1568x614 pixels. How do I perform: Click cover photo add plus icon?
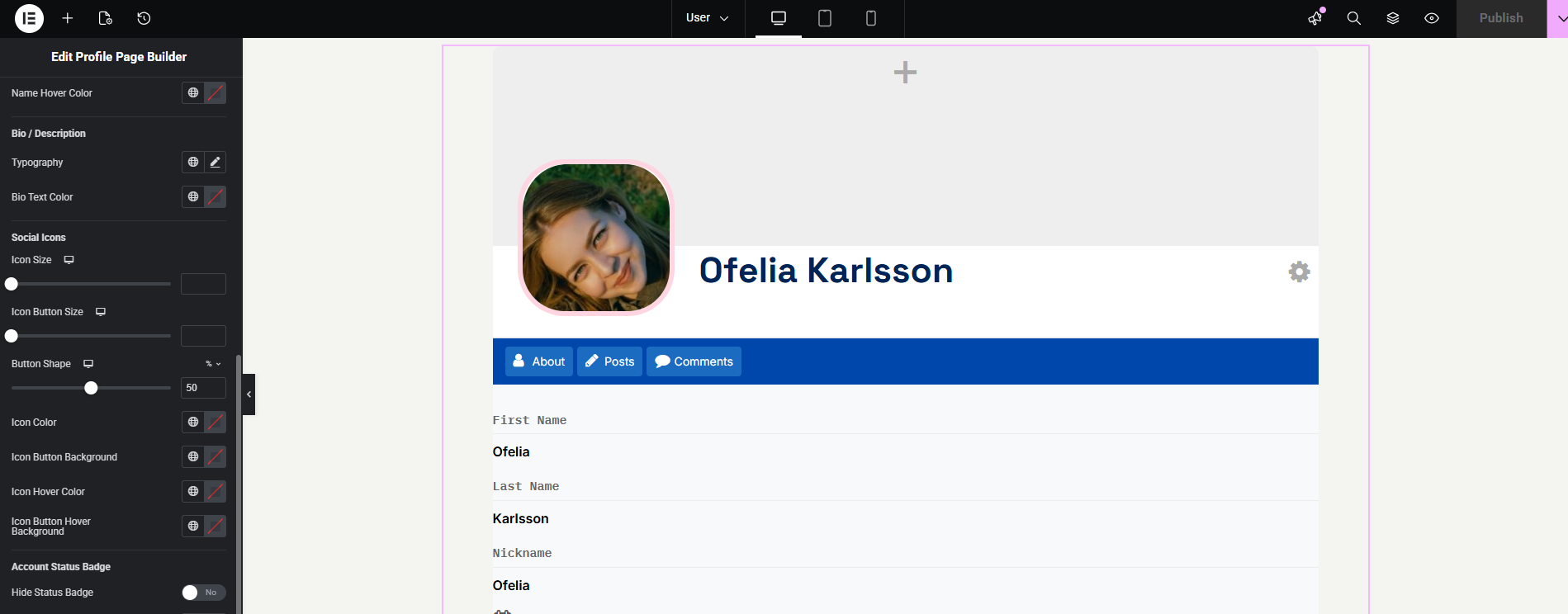[905, 73]
